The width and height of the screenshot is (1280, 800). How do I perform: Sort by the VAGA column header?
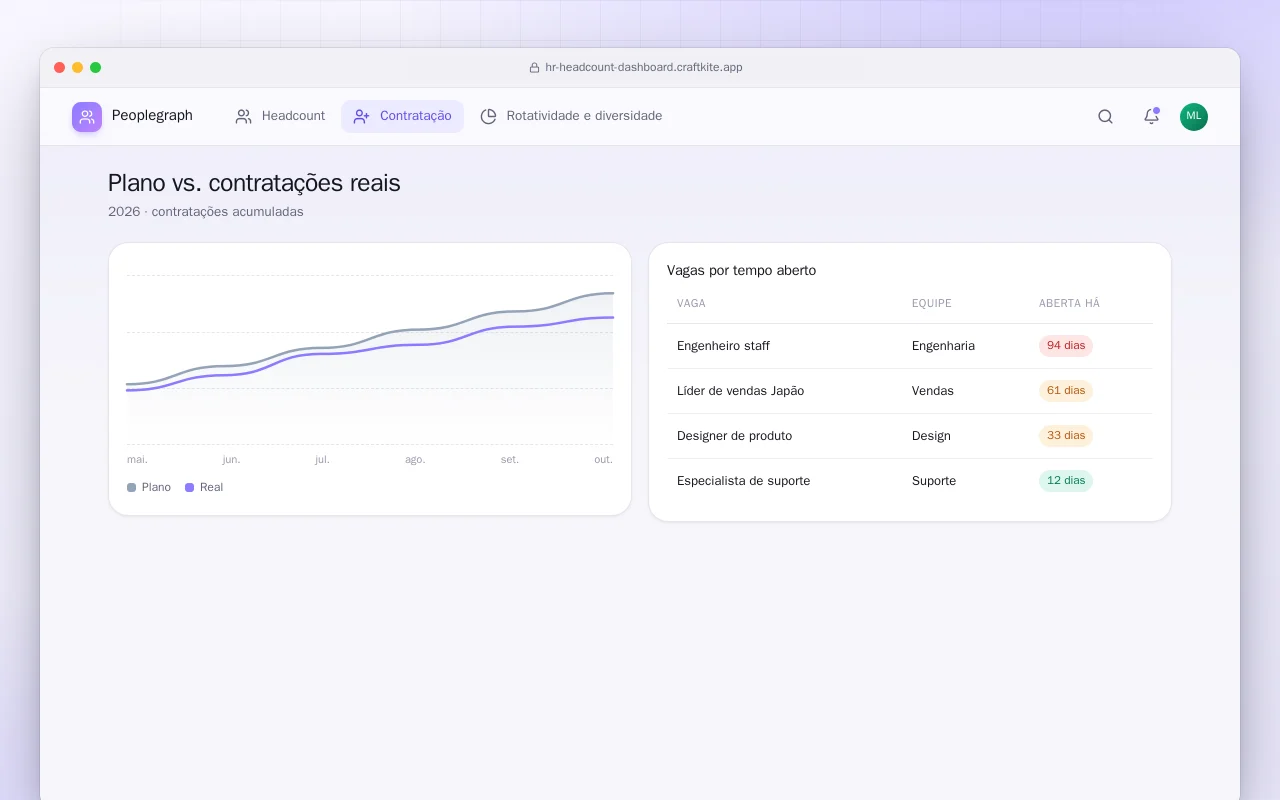click(691, 303)
